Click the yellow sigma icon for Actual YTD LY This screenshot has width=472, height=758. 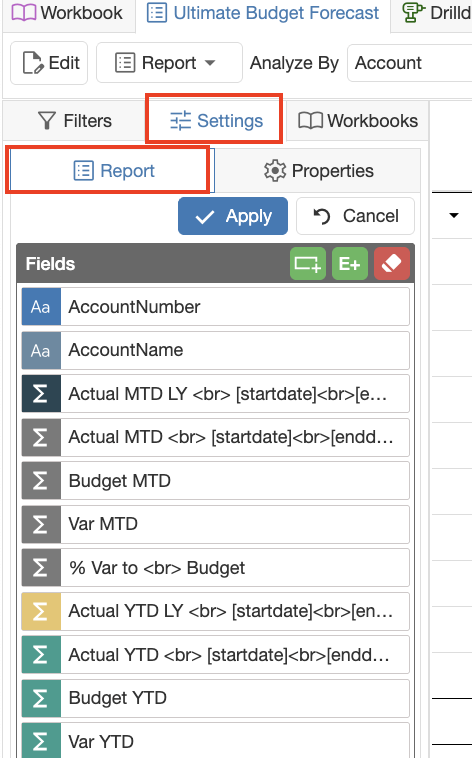[x=41, y=611]
